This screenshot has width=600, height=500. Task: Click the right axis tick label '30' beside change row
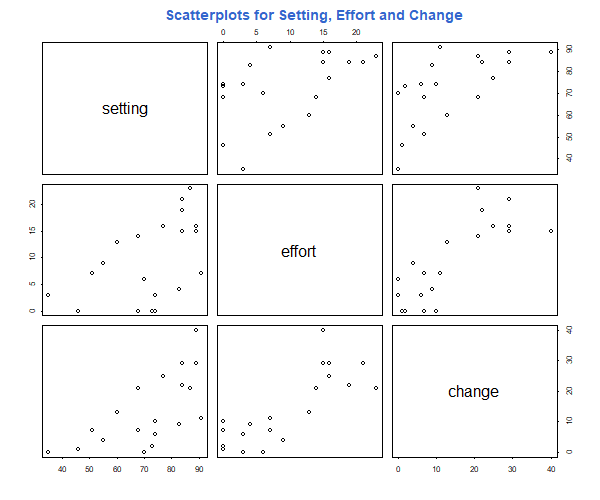point(569,360)
